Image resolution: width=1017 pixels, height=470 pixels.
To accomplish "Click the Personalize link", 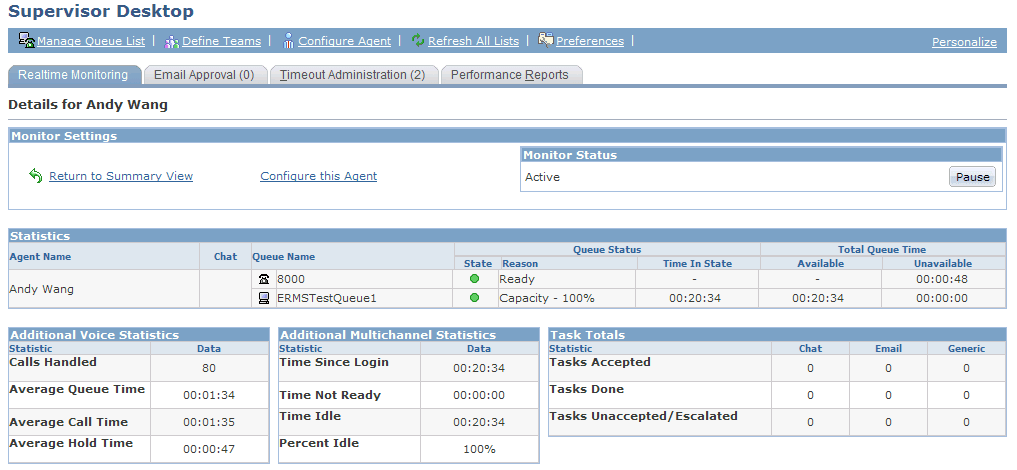I will coord(964,42).
